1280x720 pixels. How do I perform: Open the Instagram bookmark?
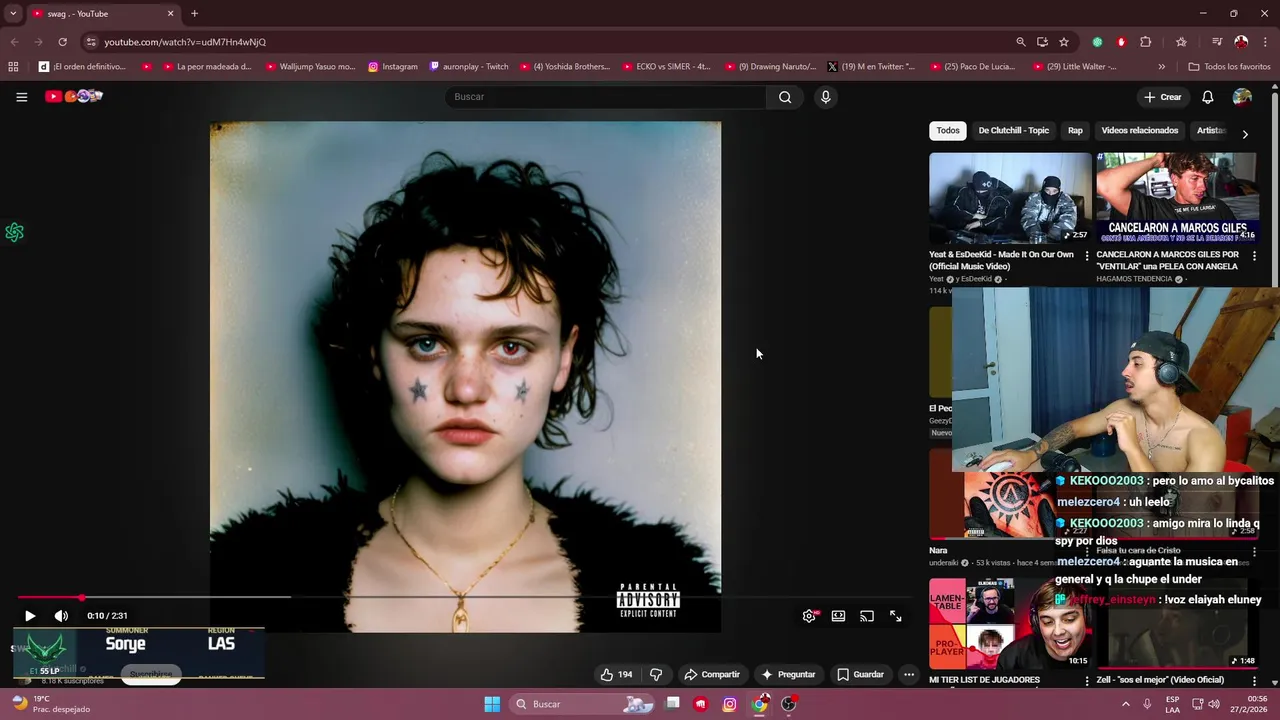click(393, 67)
